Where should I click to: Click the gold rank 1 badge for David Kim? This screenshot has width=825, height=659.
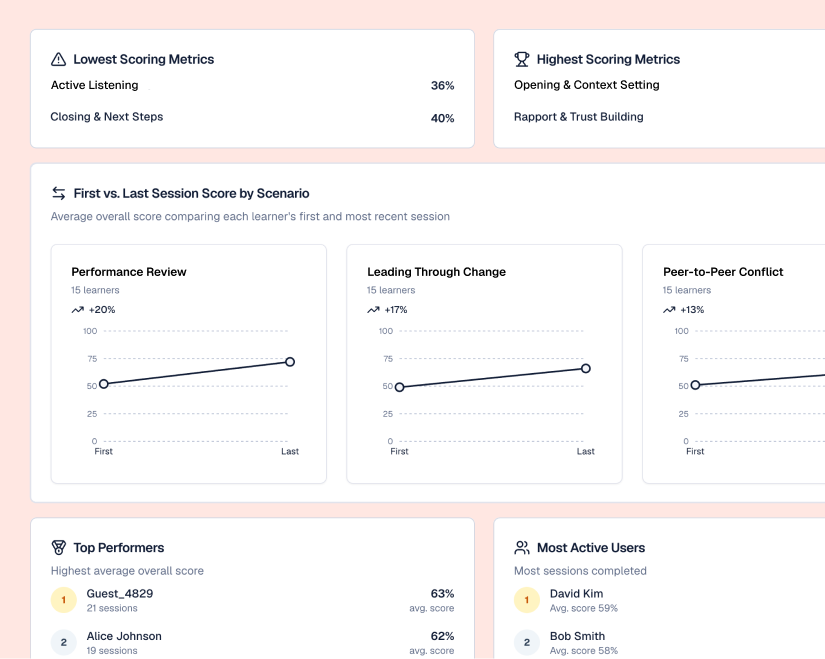[527, 600]
